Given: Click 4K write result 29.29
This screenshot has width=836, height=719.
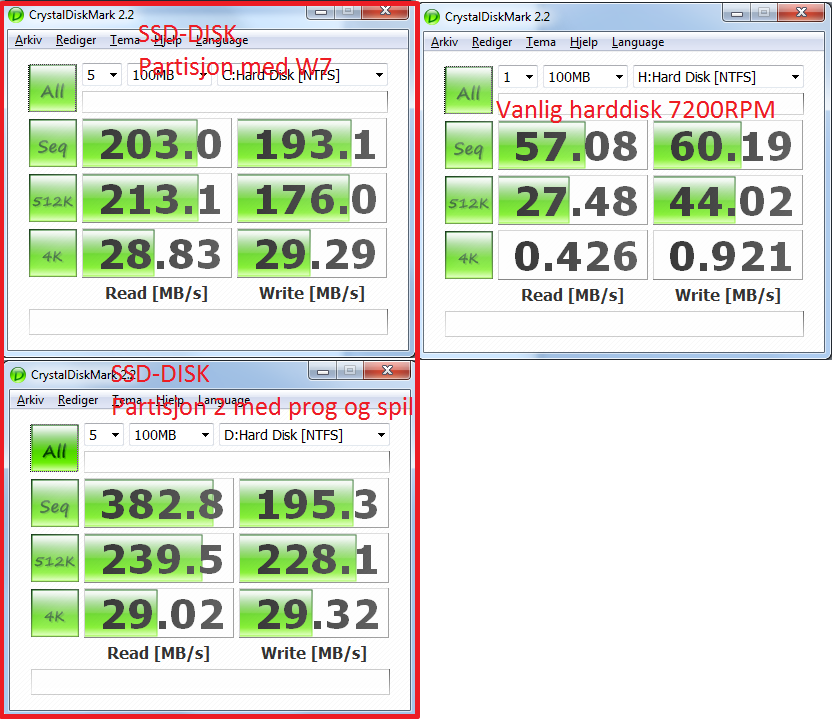Looking at the screenshot, I should click(x=312, y=253).
